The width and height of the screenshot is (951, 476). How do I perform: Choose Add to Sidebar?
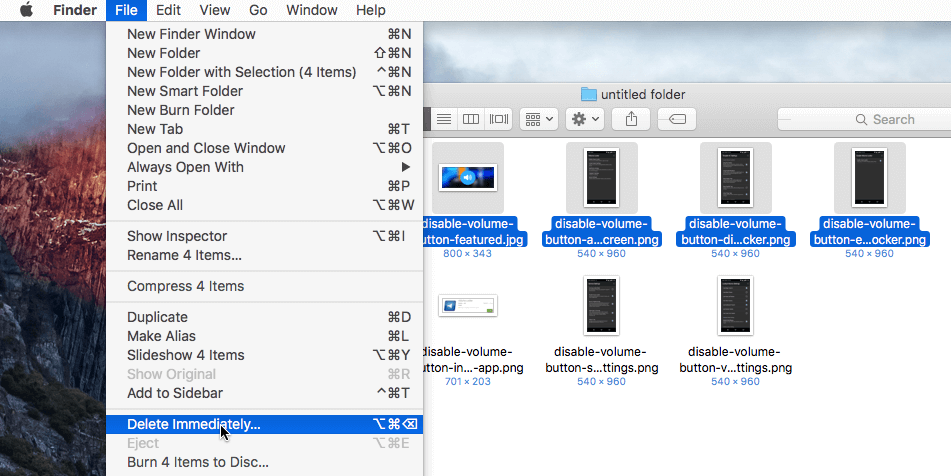pyautogui.click(x=264, y=393)
